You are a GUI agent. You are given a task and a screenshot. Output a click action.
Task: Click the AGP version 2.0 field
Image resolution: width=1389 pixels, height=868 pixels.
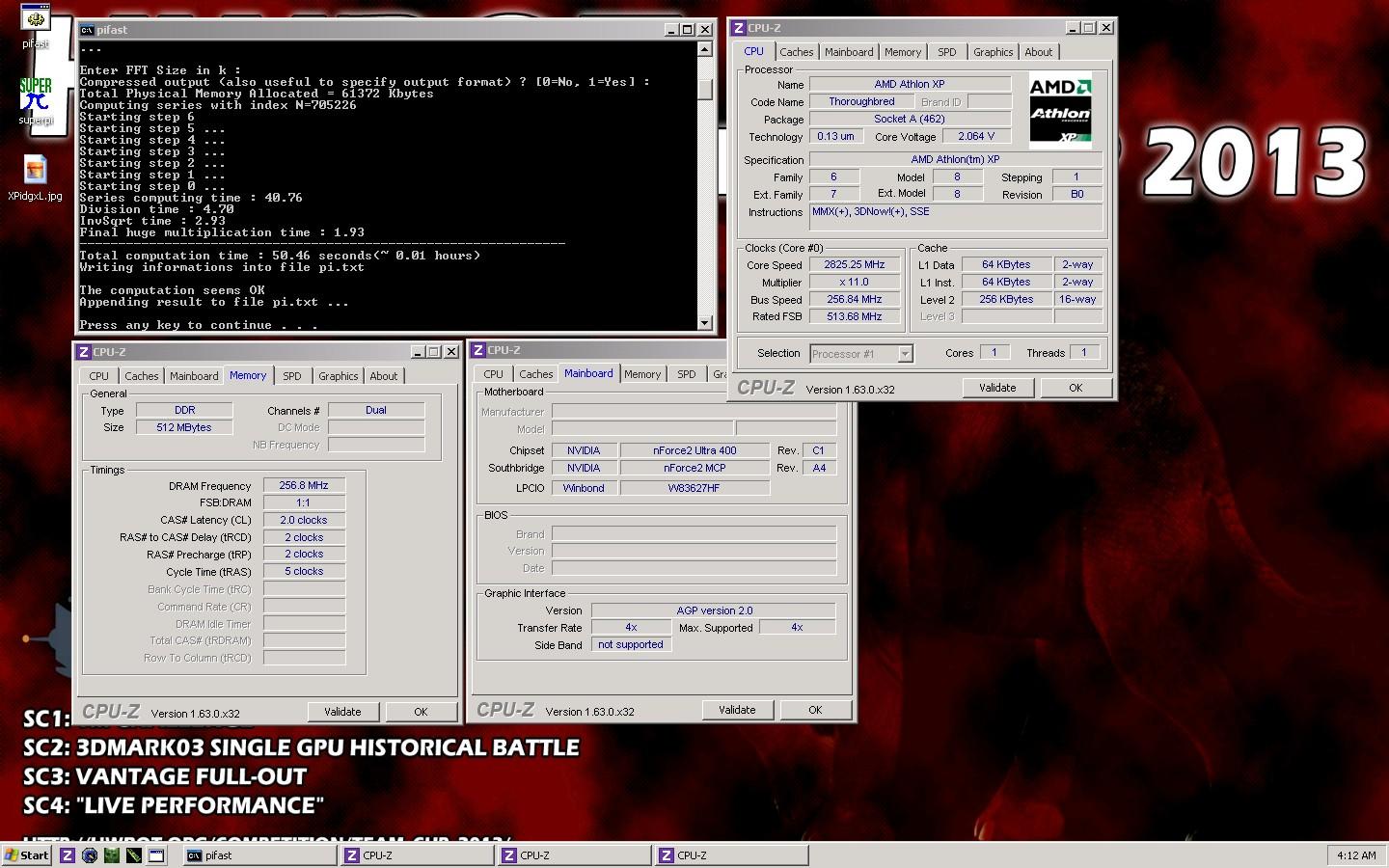[x=714, y=610]
